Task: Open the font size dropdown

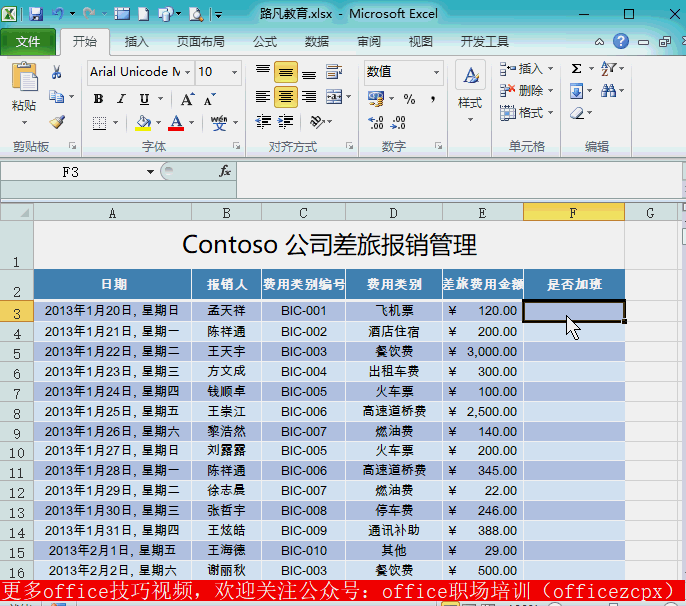Action: click(x=235, y=72)
